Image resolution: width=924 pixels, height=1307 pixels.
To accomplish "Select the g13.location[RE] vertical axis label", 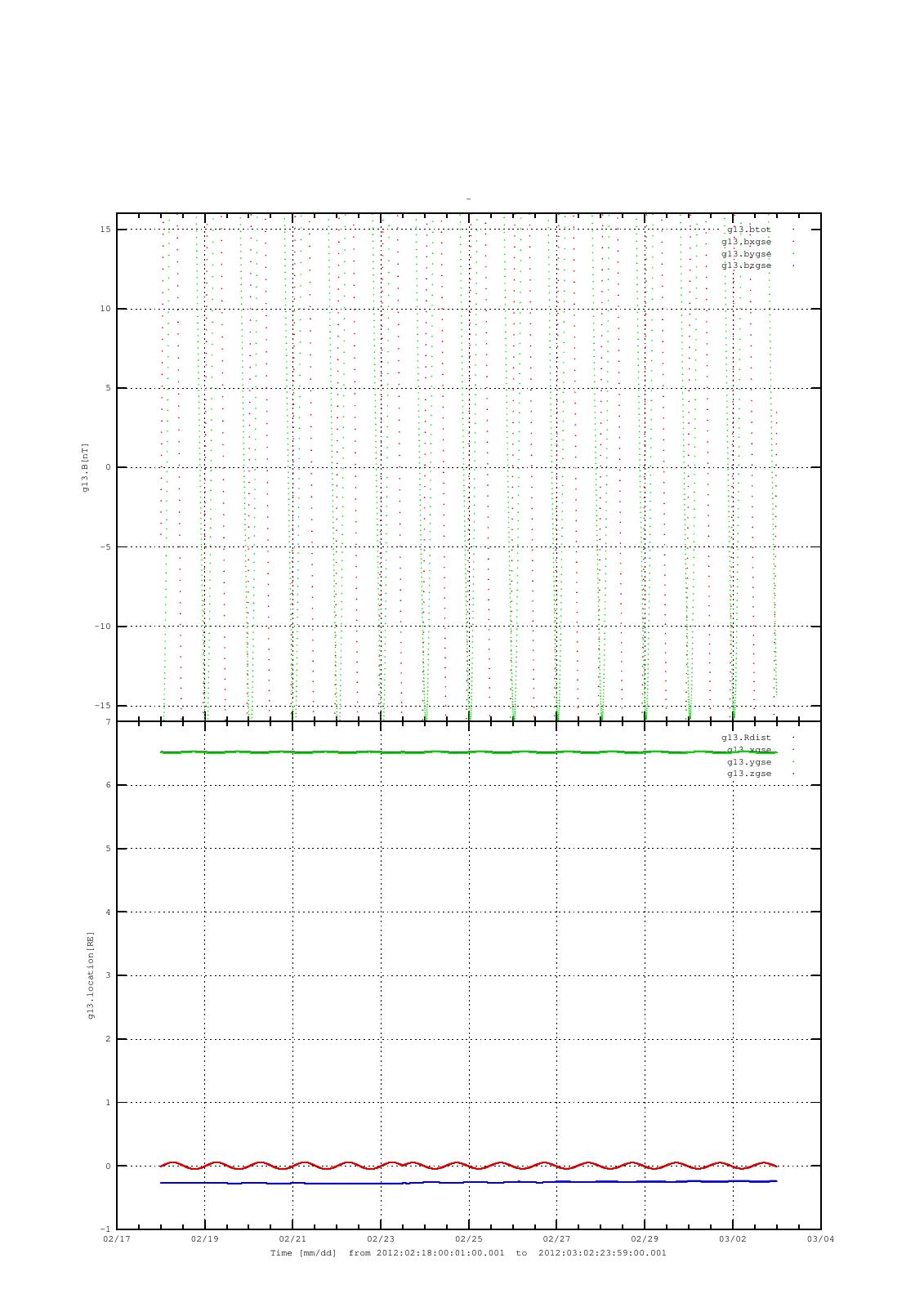I will pyautogui.click(x=91, y=975).
